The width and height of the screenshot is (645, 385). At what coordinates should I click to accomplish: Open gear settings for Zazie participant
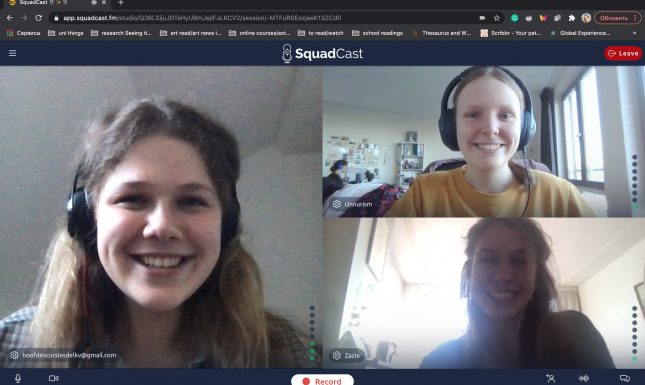(336, 355)
